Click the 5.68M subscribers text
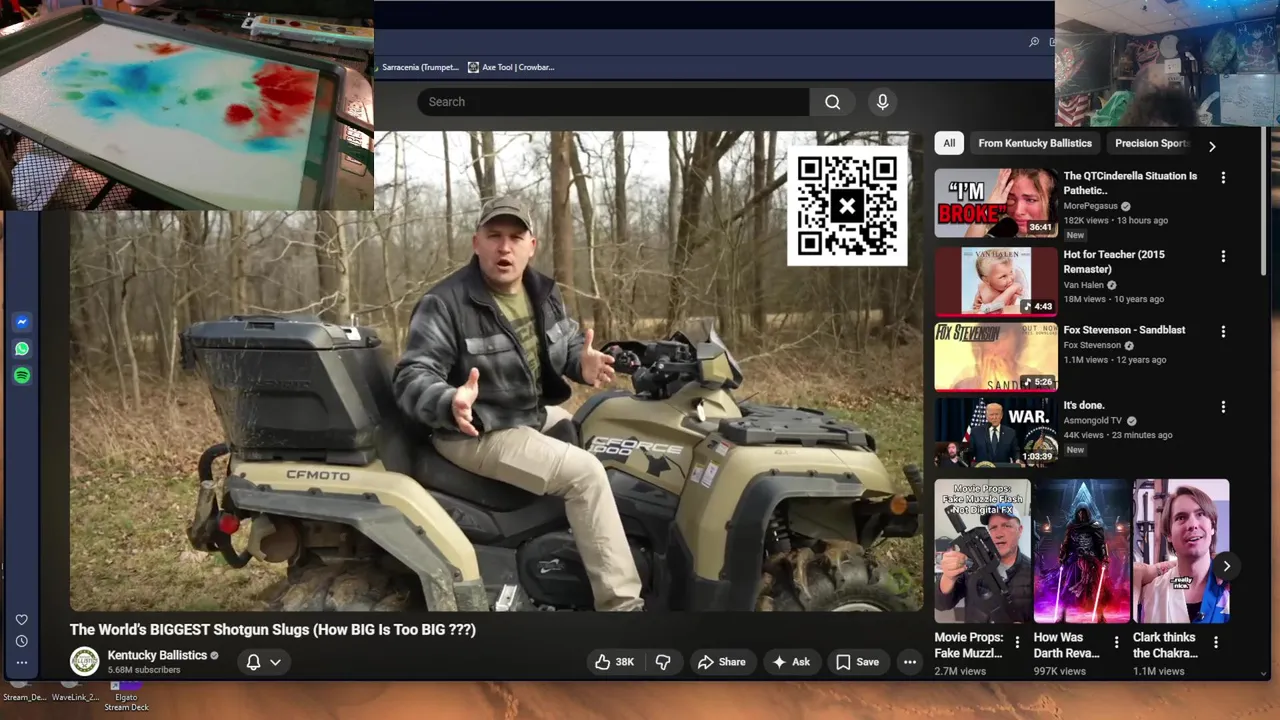Screen dimensions: 1280x720 tap(144, 670)
